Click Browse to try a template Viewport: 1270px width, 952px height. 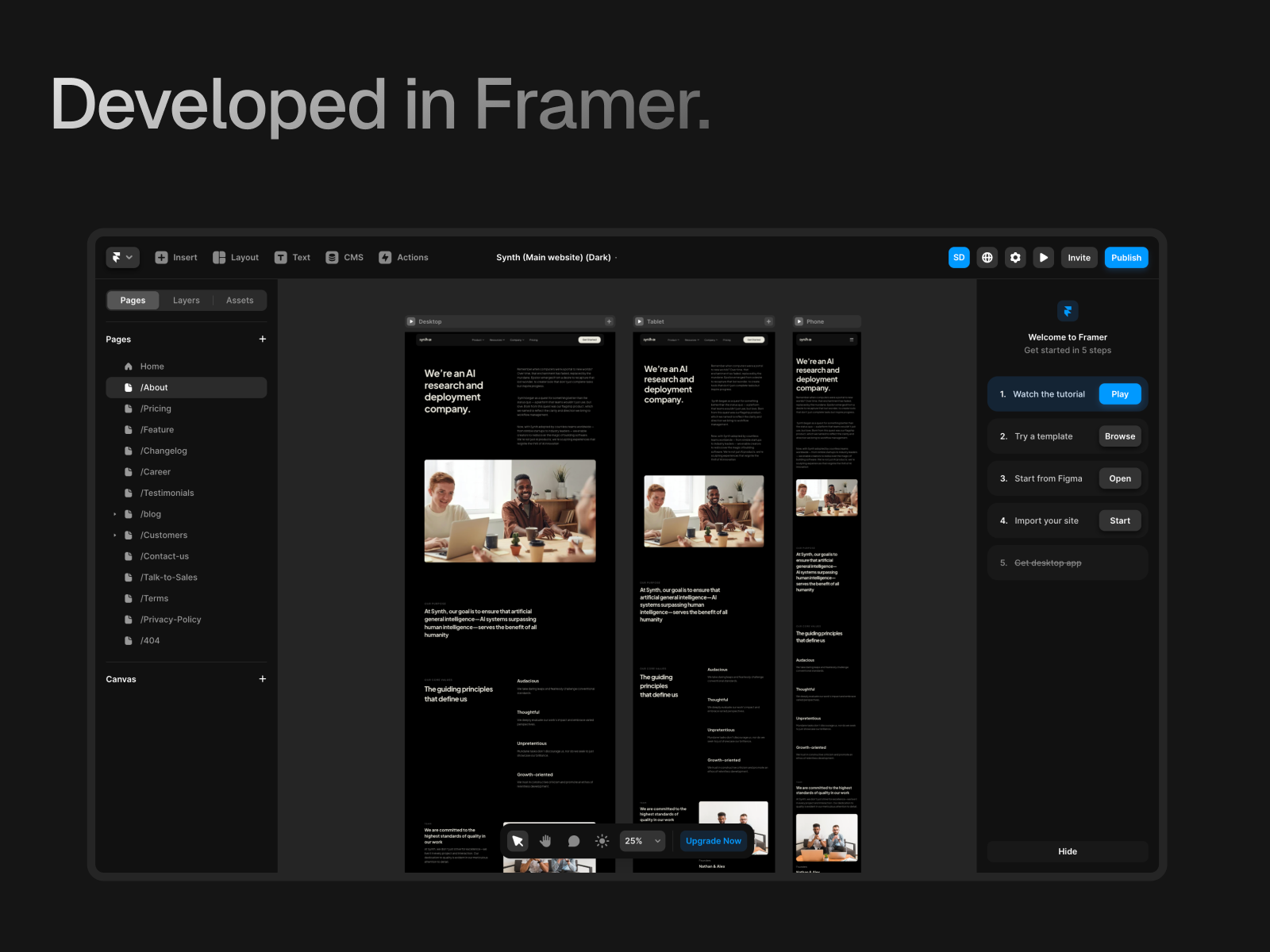(x=1120, y=436)
